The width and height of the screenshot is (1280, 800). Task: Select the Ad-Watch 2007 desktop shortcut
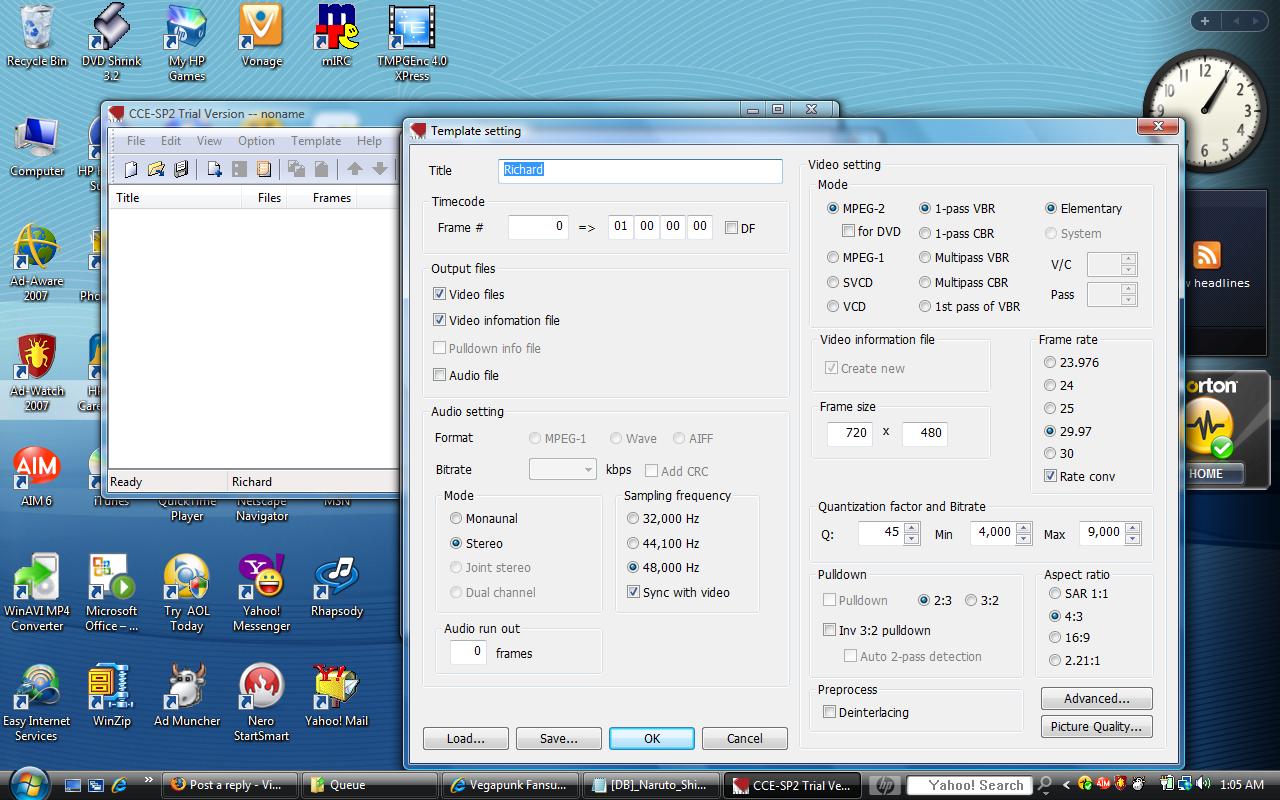(x=37, y=373)
